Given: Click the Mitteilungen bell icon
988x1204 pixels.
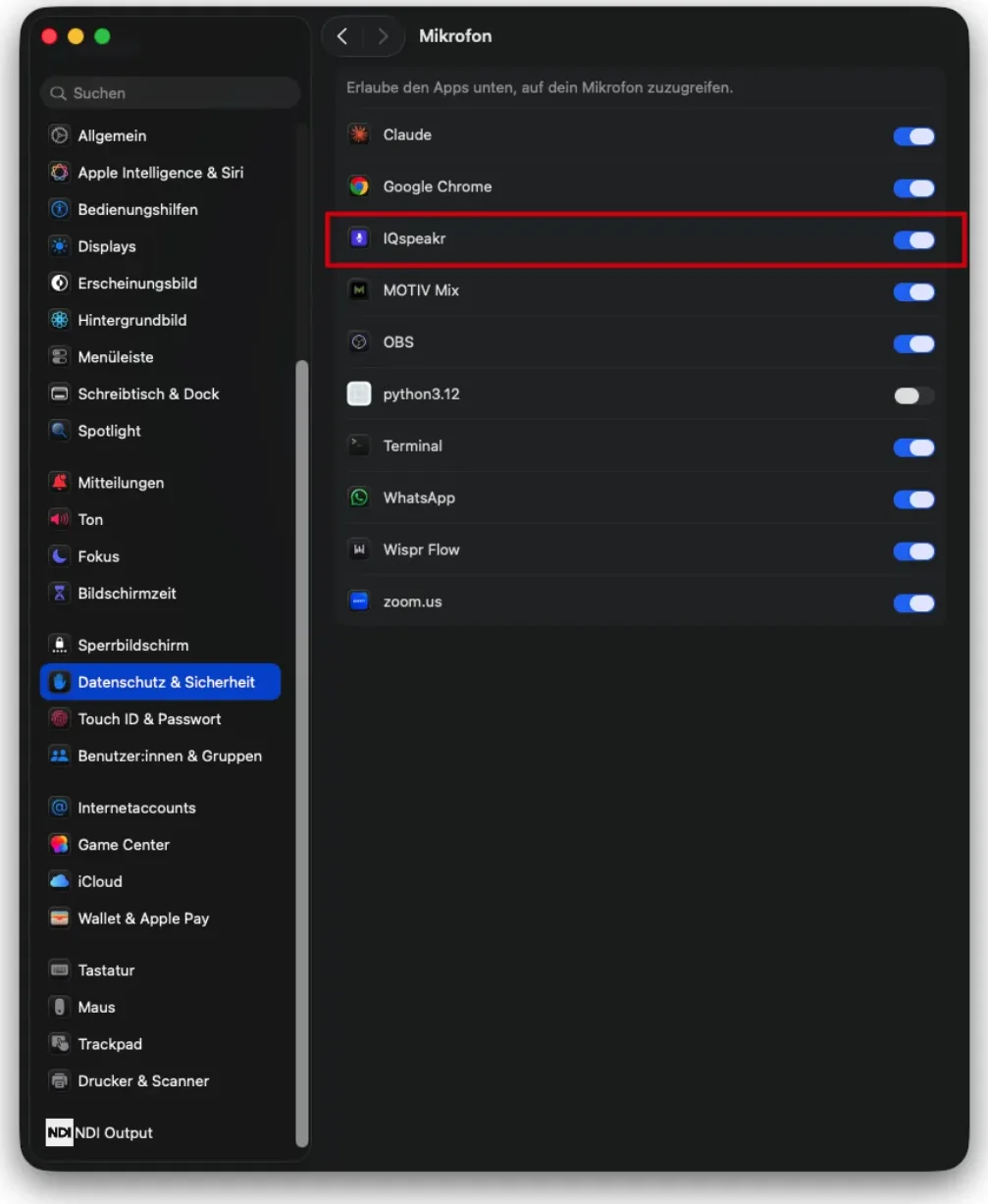Looking at the screenshot, I should point(60,483).
